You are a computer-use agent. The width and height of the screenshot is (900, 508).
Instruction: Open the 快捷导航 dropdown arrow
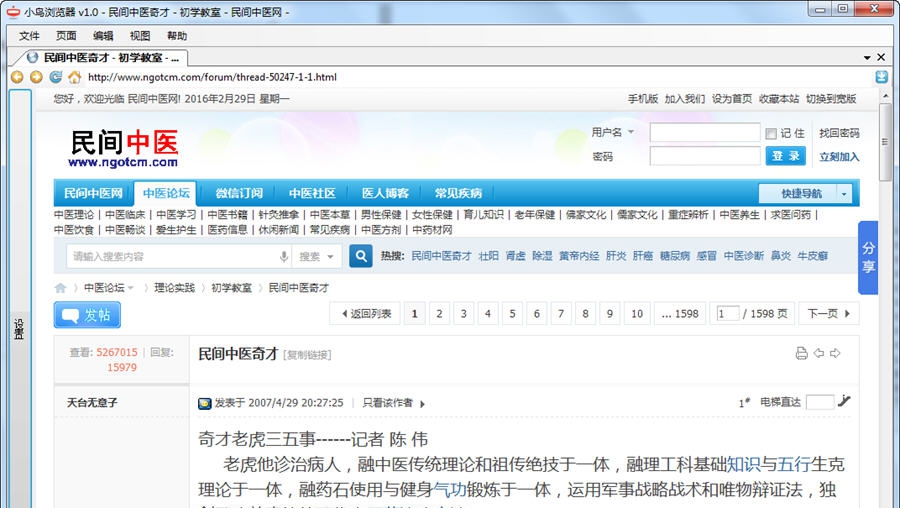click(844, 194)
